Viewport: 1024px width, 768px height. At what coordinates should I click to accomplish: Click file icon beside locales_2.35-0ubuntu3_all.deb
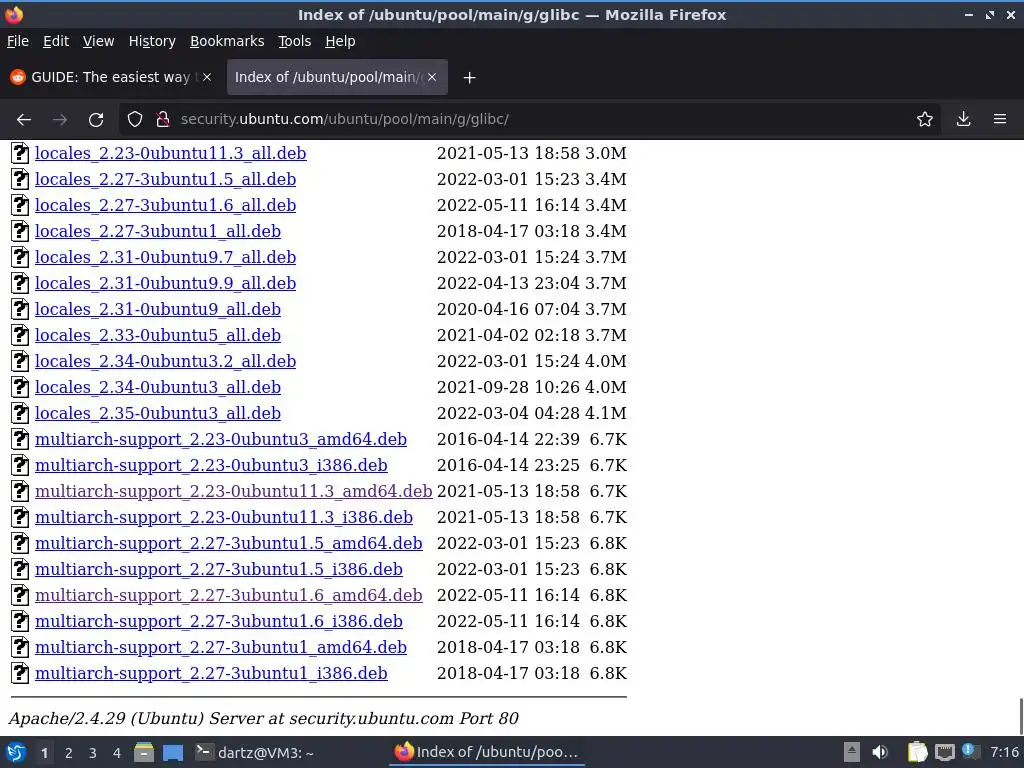coord(20,413)
